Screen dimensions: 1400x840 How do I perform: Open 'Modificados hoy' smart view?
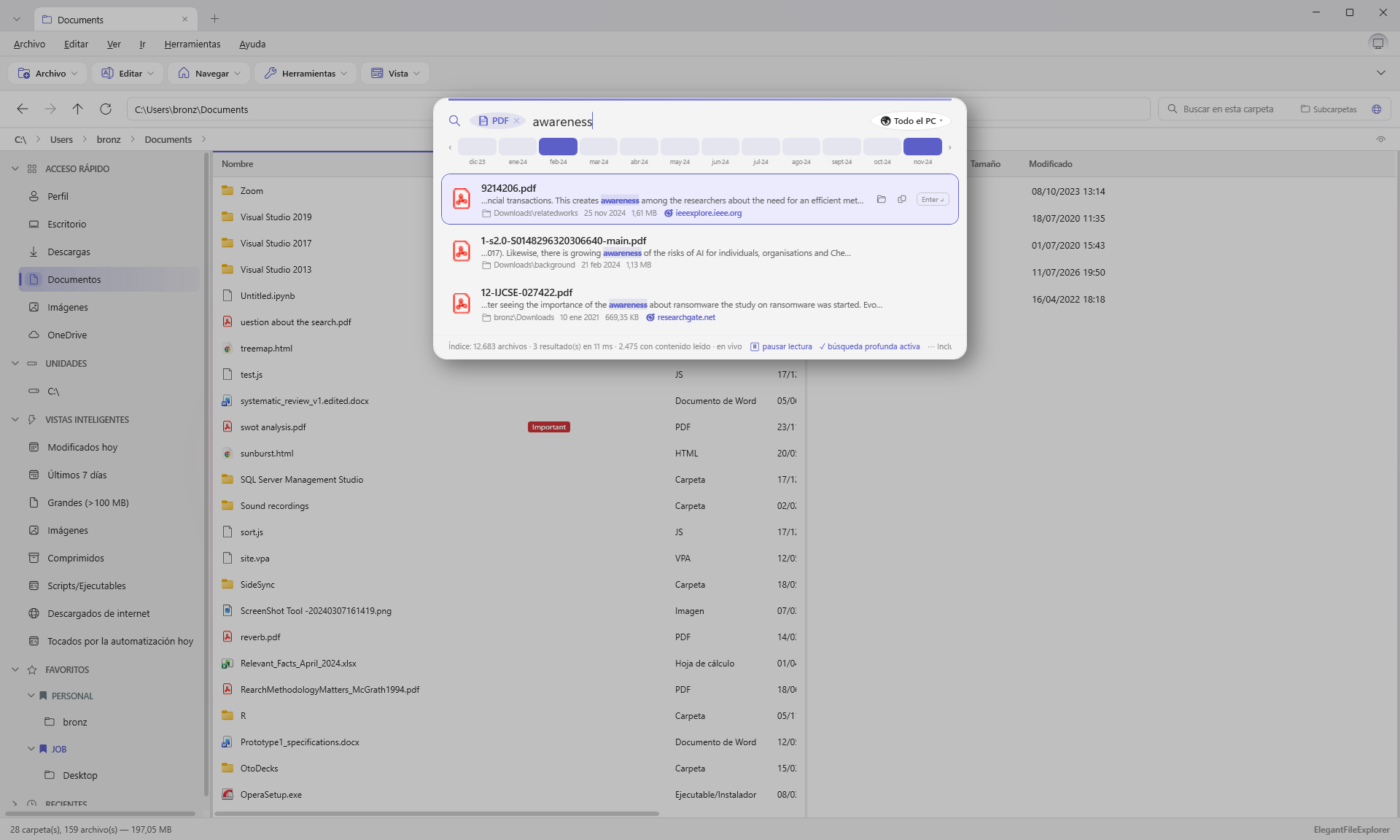tap(109, 447)
